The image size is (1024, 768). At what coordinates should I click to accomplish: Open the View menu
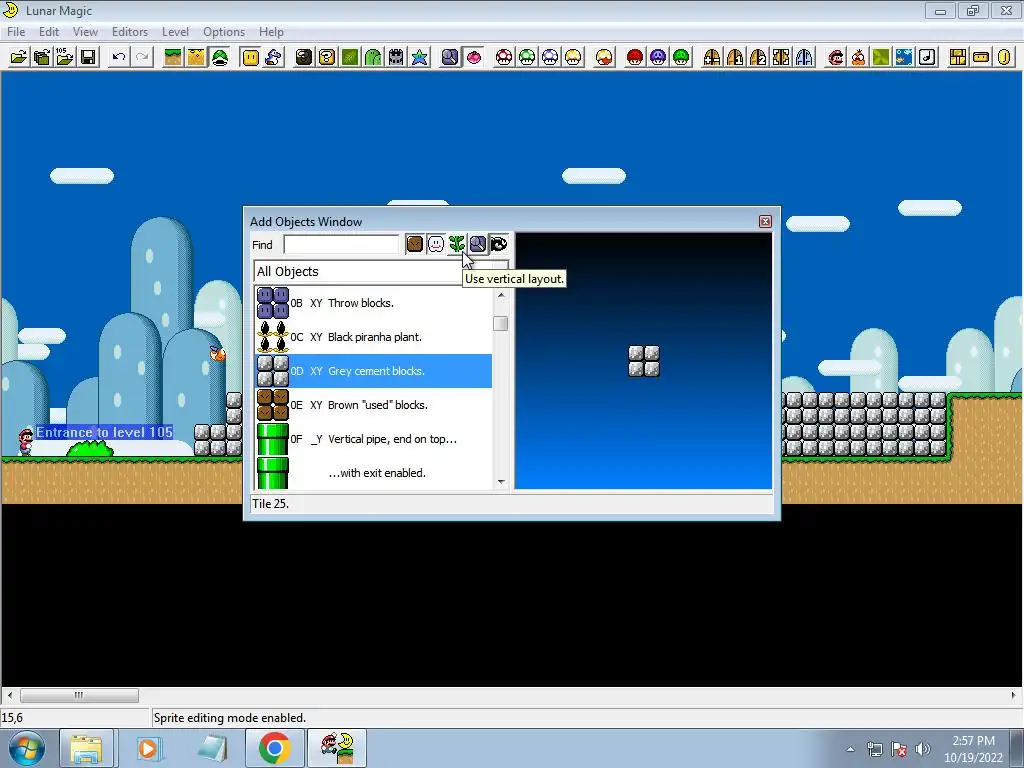85,32
